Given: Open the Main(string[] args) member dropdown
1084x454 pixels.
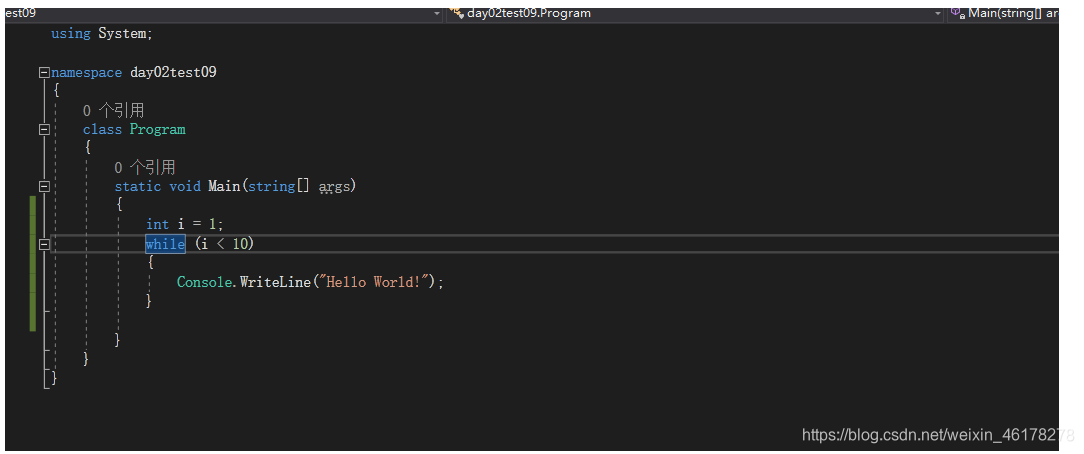Looking at the screenshot, I should coord(1010,13).
